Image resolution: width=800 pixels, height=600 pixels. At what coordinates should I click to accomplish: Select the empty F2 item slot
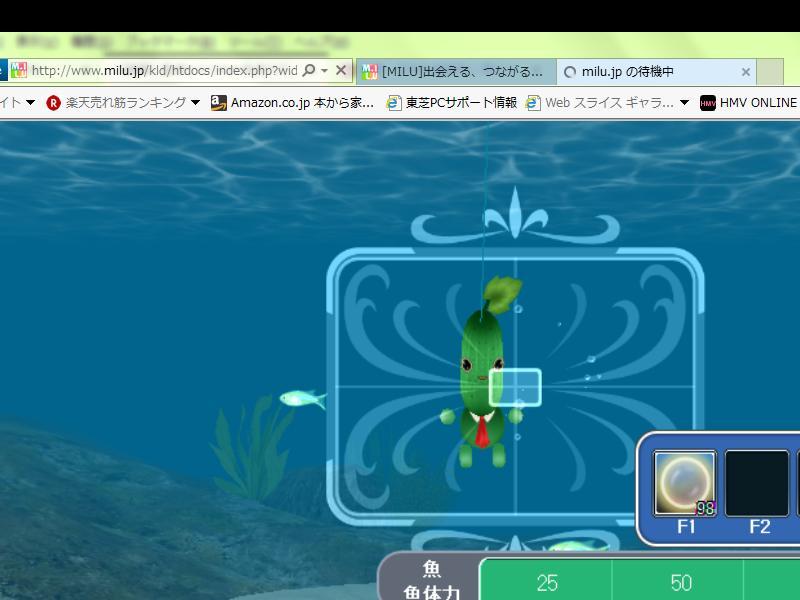click(x=757, y=483)
